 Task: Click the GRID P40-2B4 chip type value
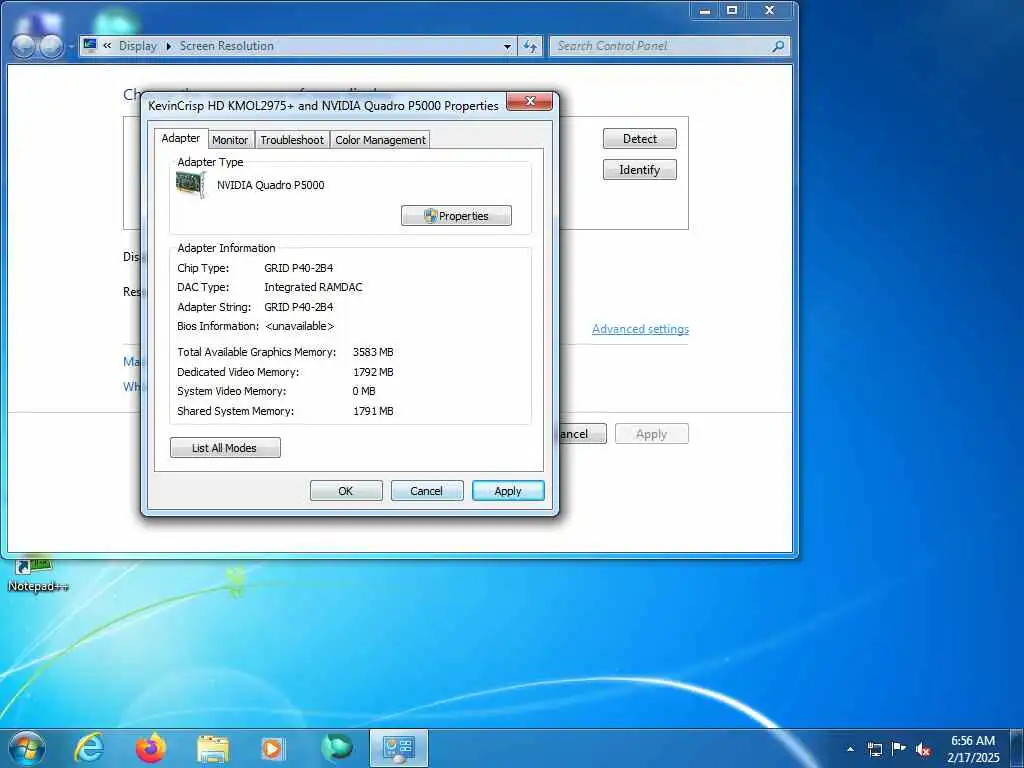click(x=298, y=268)
